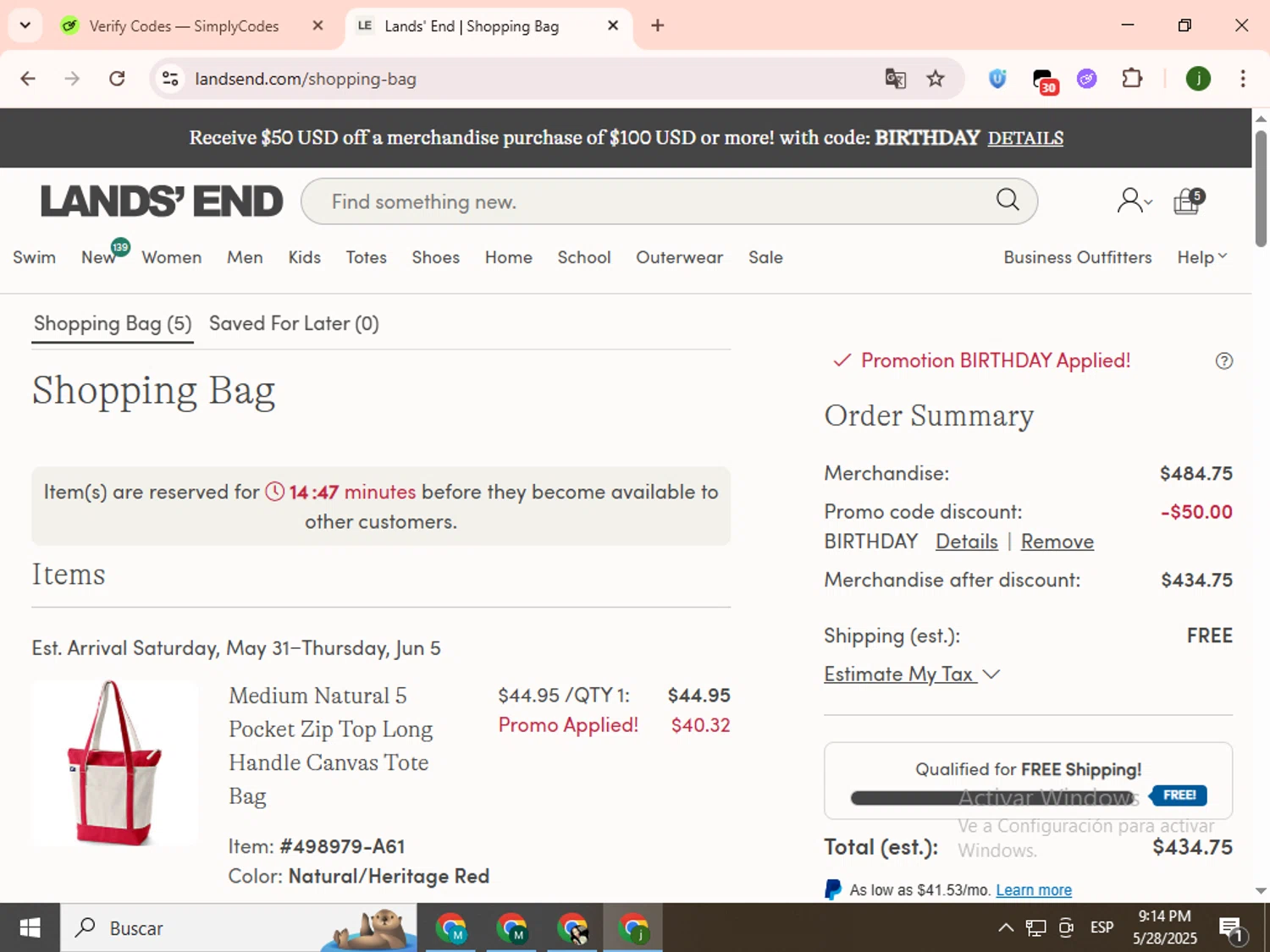Image resolution: width=1270 pixels, height=952 pixels.
Task: Click the PayPal logo icon
Action: 833,889
